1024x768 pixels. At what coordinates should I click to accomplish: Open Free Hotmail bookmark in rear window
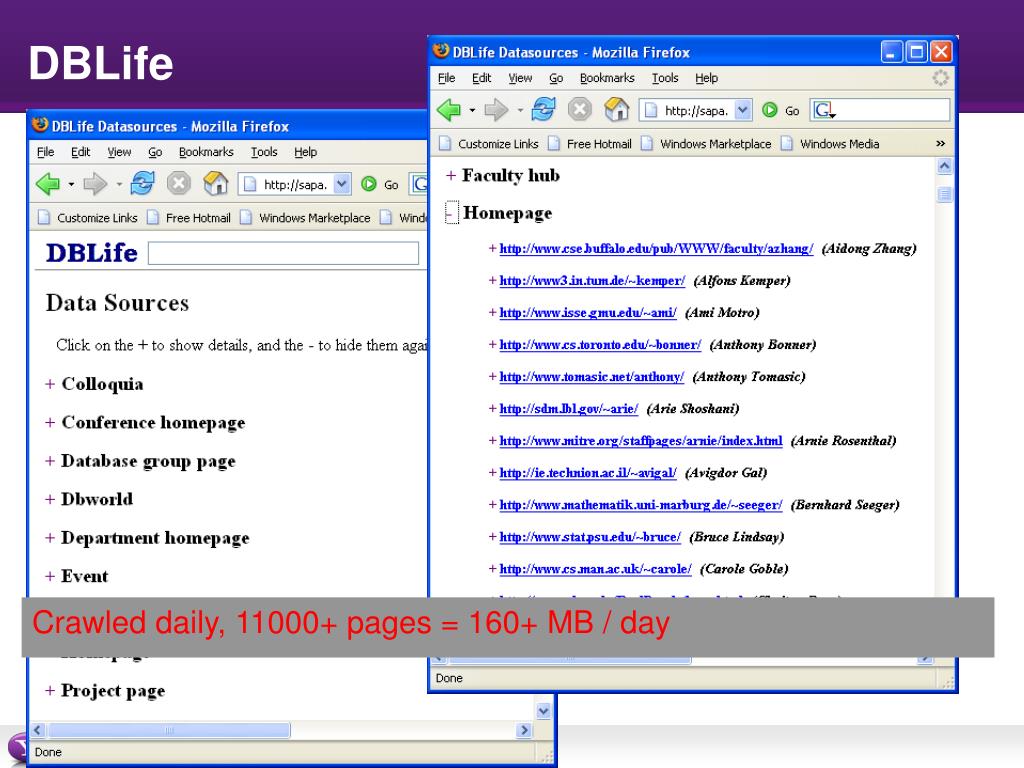coord(189,217)
